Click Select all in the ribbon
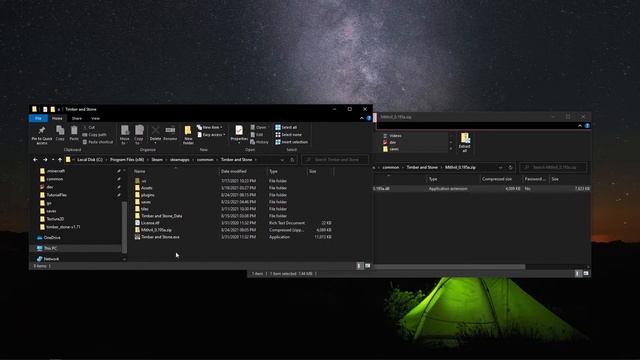This screenshot has height=360, width=640. tap(286, 128)
